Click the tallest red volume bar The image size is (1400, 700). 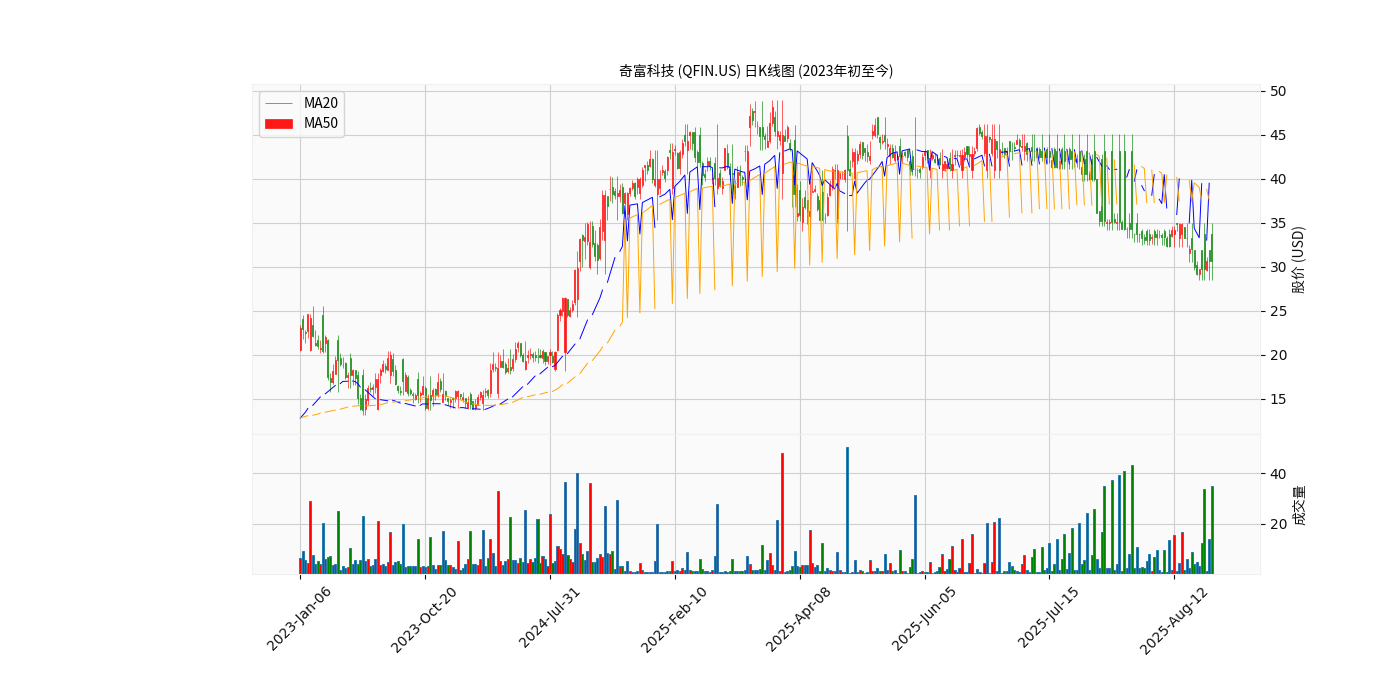(782, 513)
